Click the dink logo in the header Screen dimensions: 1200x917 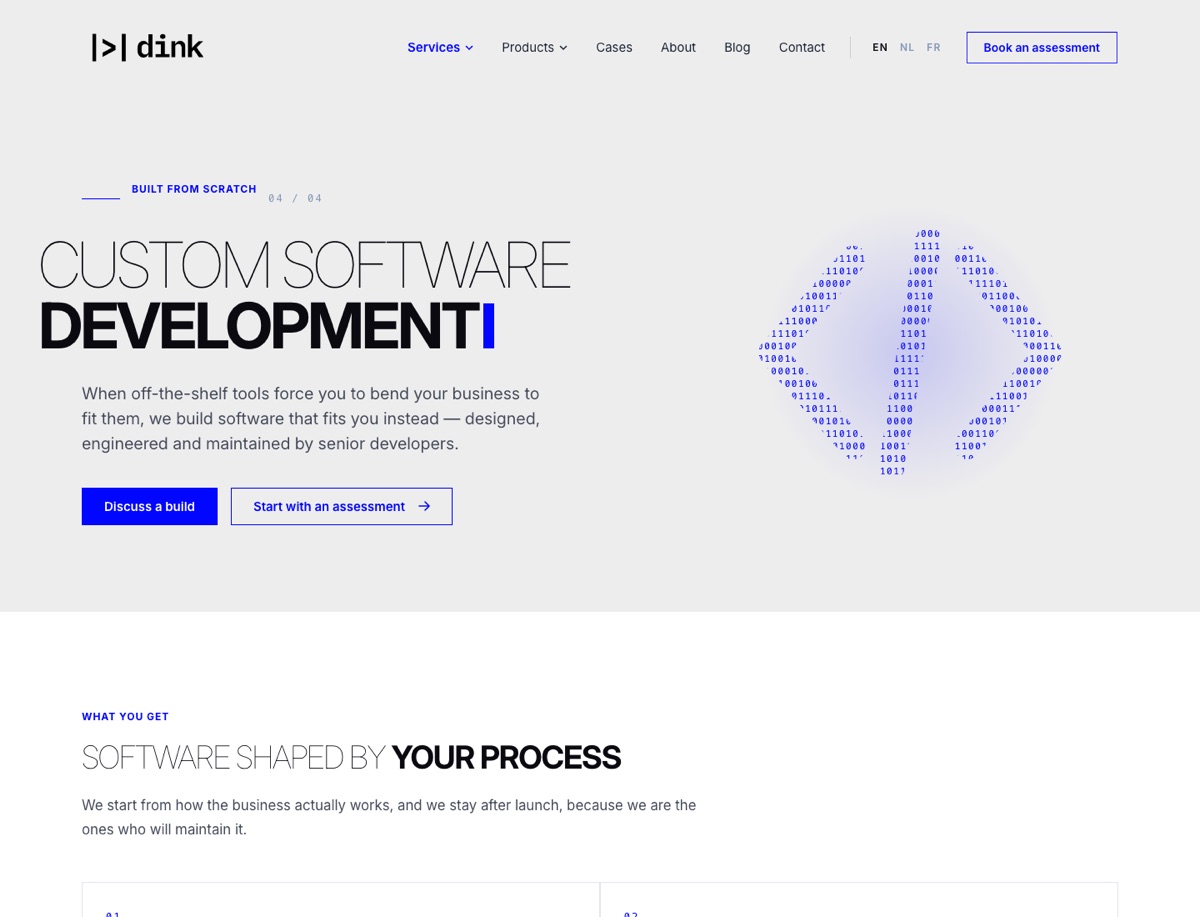point(147,47)
